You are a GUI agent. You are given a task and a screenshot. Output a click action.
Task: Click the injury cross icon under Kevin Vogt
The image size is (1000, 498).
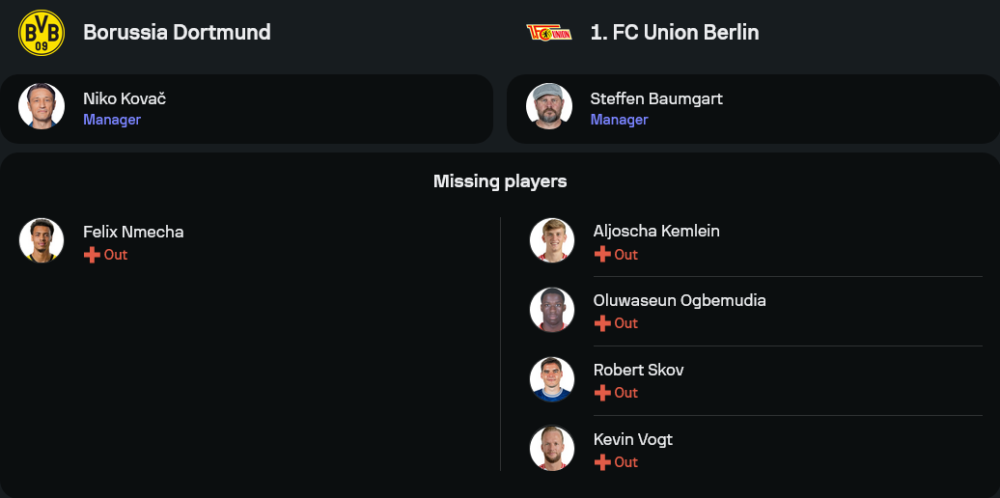[602, 462]
